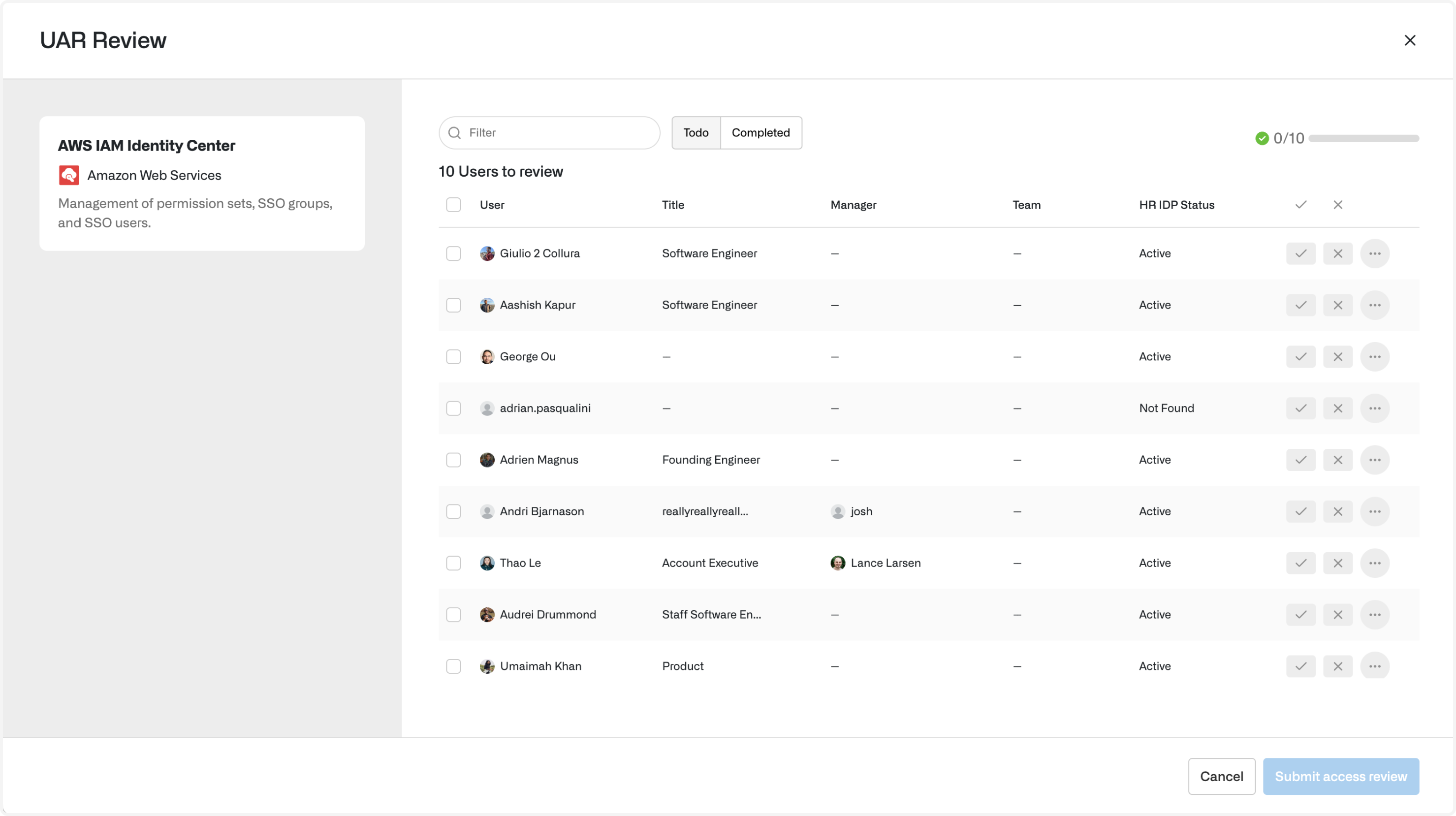Expand more actions for Audrei Drummond
This screenshot has height=816, width=1456.
[x=1375, y=614]
